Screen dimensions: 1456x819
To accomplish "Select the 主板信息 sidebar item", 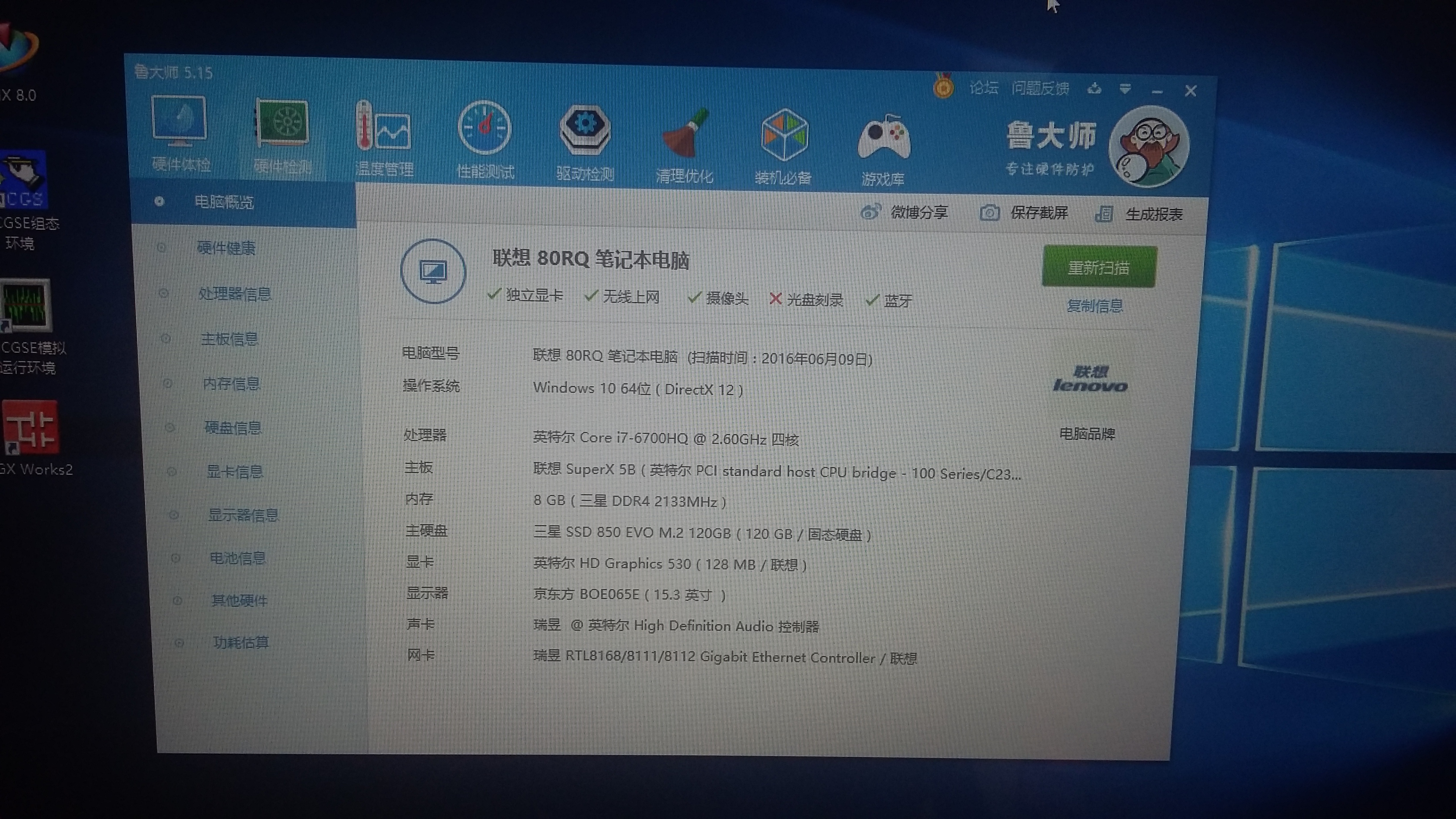I will point(229,339).
